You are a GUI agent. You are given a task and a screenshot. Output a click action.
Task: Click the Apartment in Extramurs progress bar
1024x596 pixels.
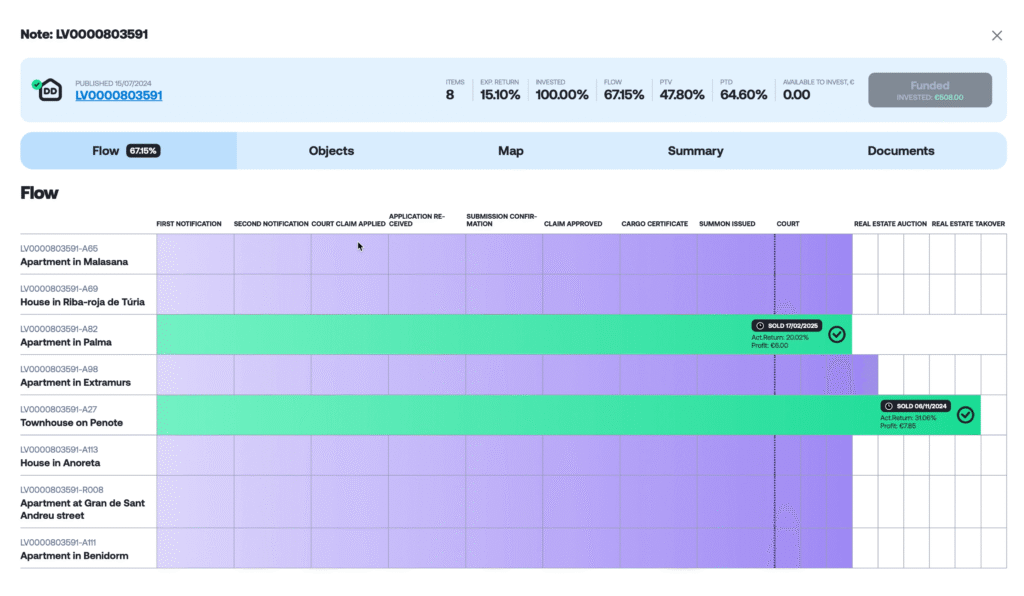click(x=517, y=375)
